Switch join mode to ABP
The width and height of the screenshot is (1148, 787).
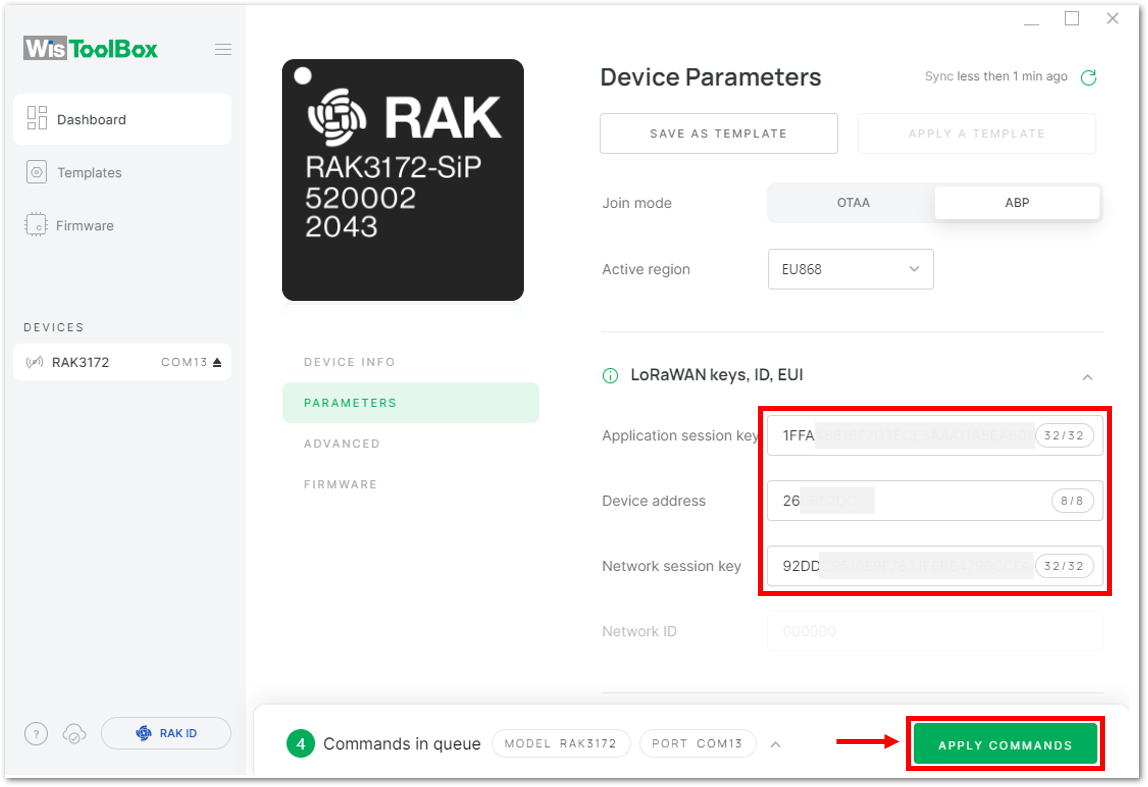pyautogui.click(x=1017, y=203)
